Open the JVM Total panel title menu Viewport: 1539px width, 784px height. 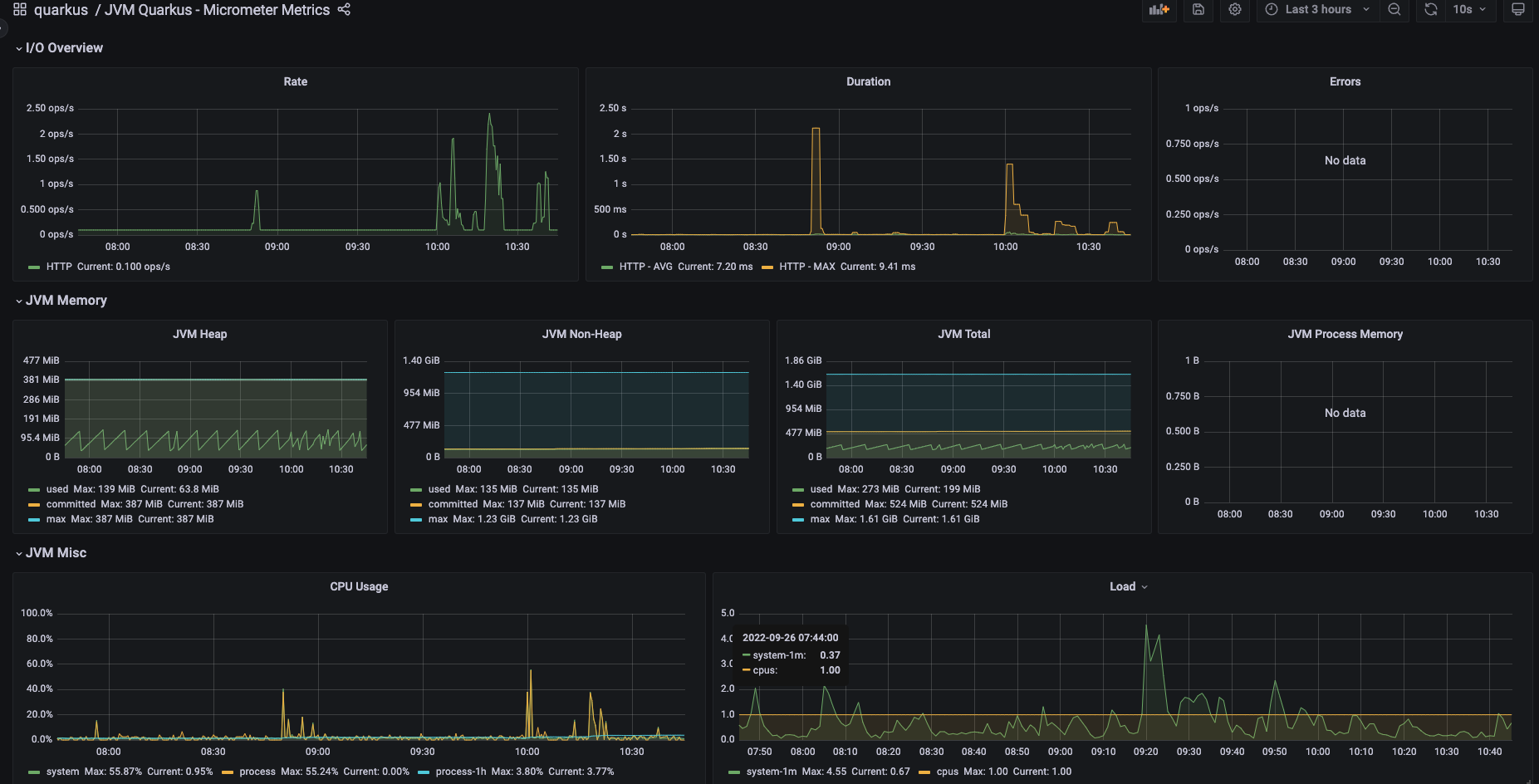pos(964,334)
